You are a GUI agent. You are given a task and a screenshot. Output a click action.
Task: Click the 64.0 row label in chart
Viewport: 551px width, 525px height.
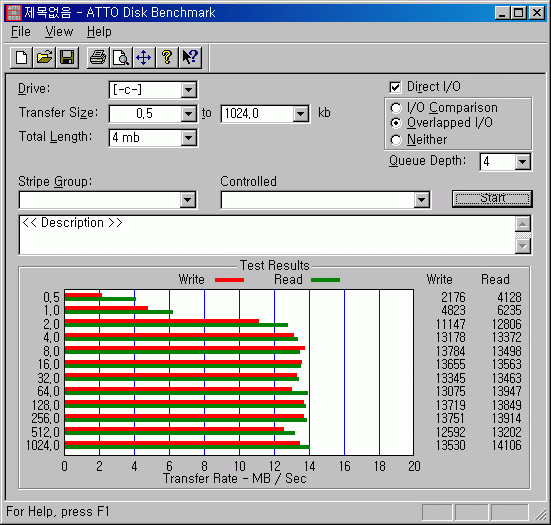coord(48,391)
